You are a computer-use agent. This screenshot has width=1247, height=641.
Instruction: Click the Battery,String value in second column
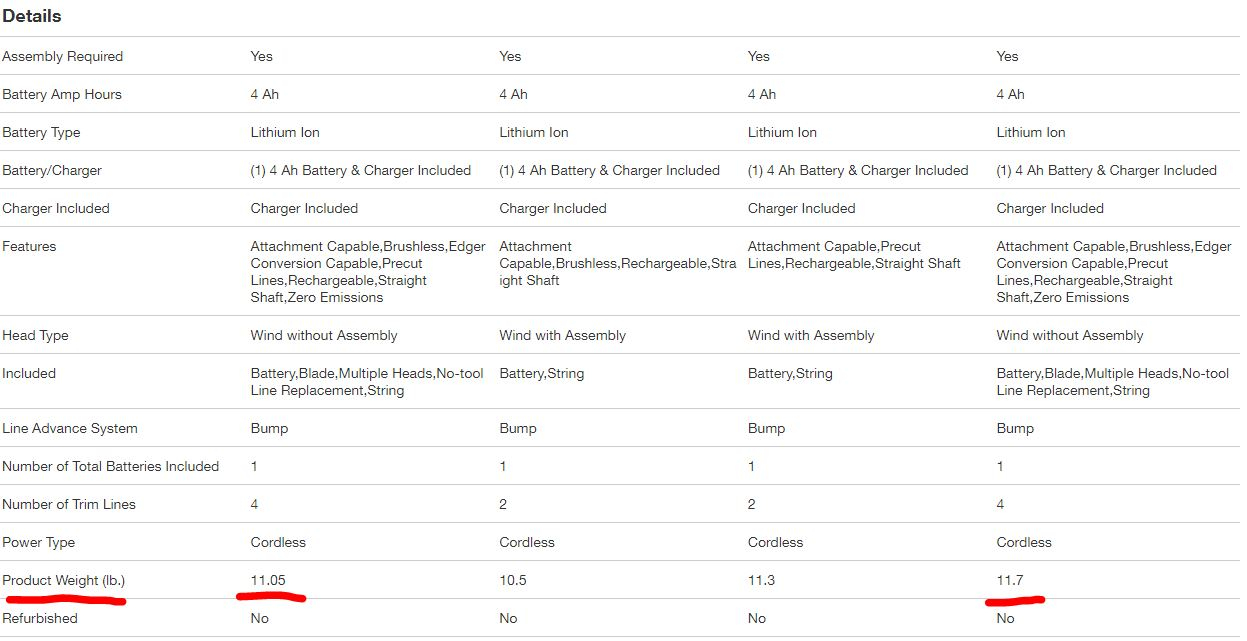[541, 373]
